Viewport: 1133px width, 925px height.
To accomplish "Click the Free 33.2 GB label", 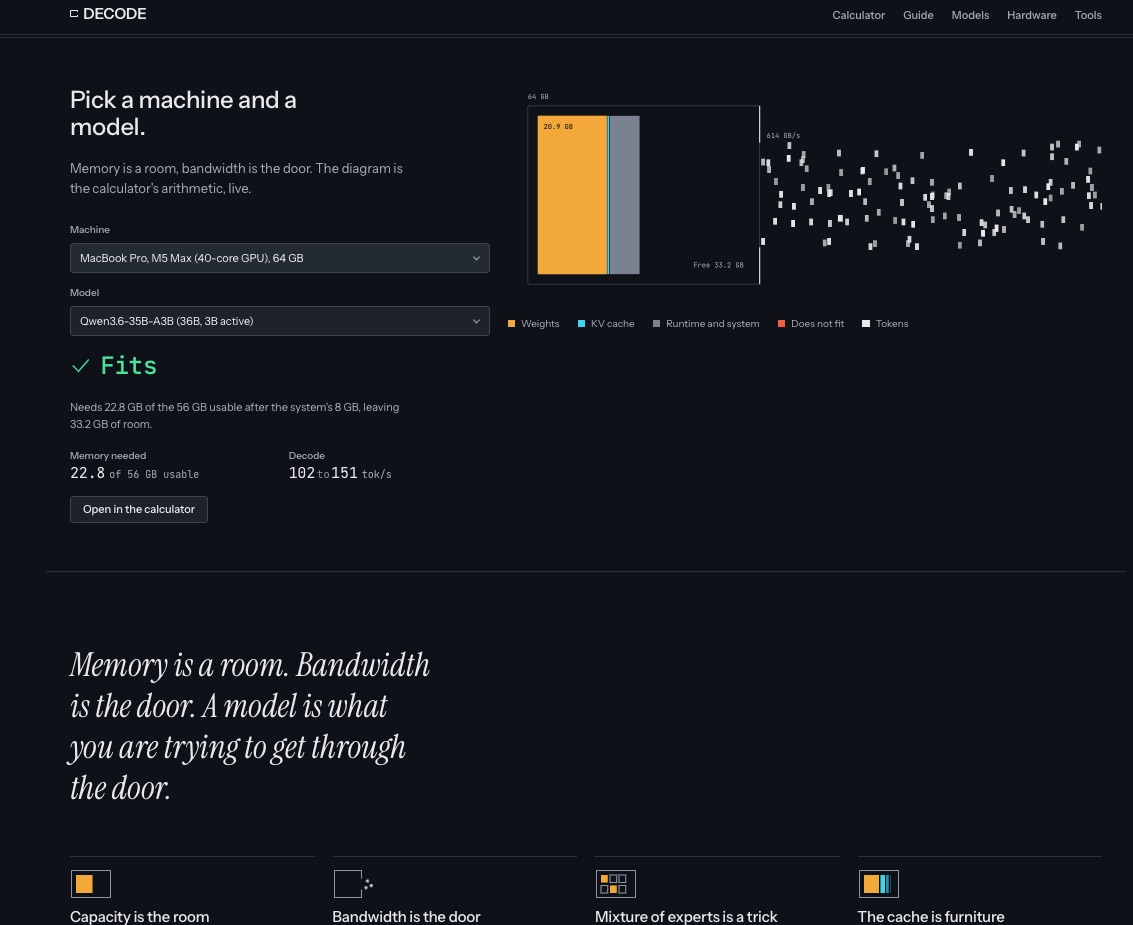I will [718, 265].
